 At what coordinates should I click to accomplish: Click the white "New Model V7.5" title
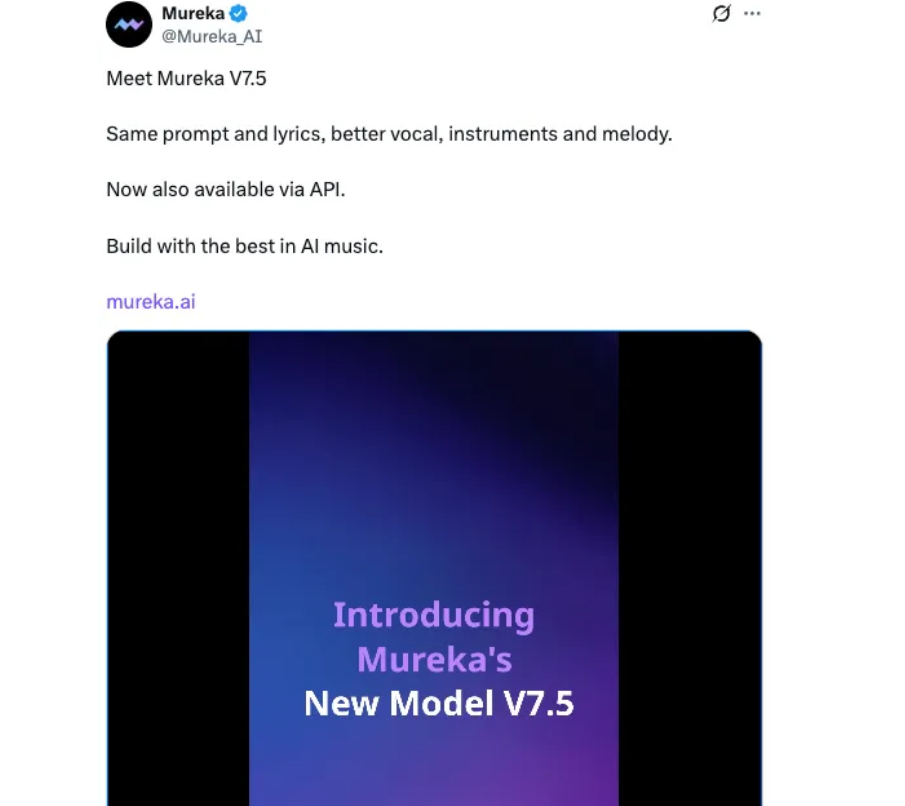(x=439, y=703)
